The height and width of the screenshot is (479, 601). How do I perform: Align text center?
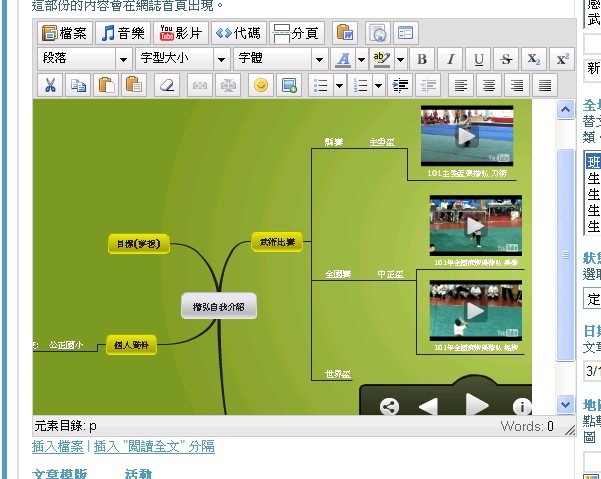coord(489,85)
